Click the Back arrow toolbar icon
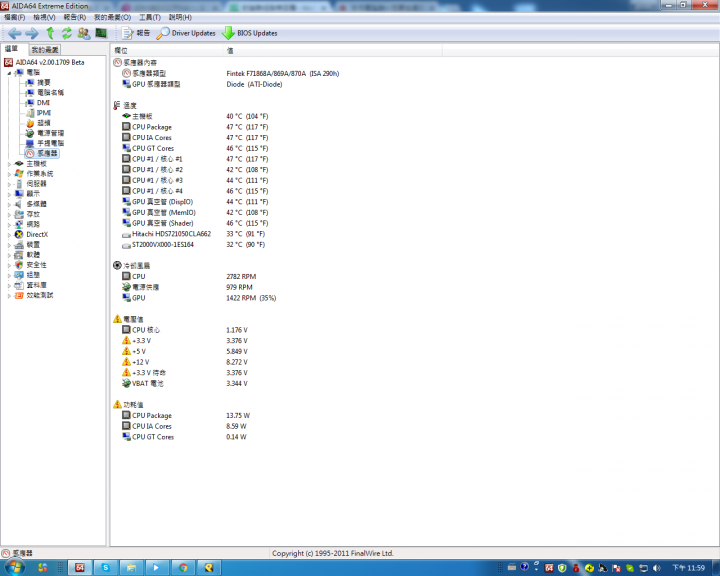 point(15,33)
